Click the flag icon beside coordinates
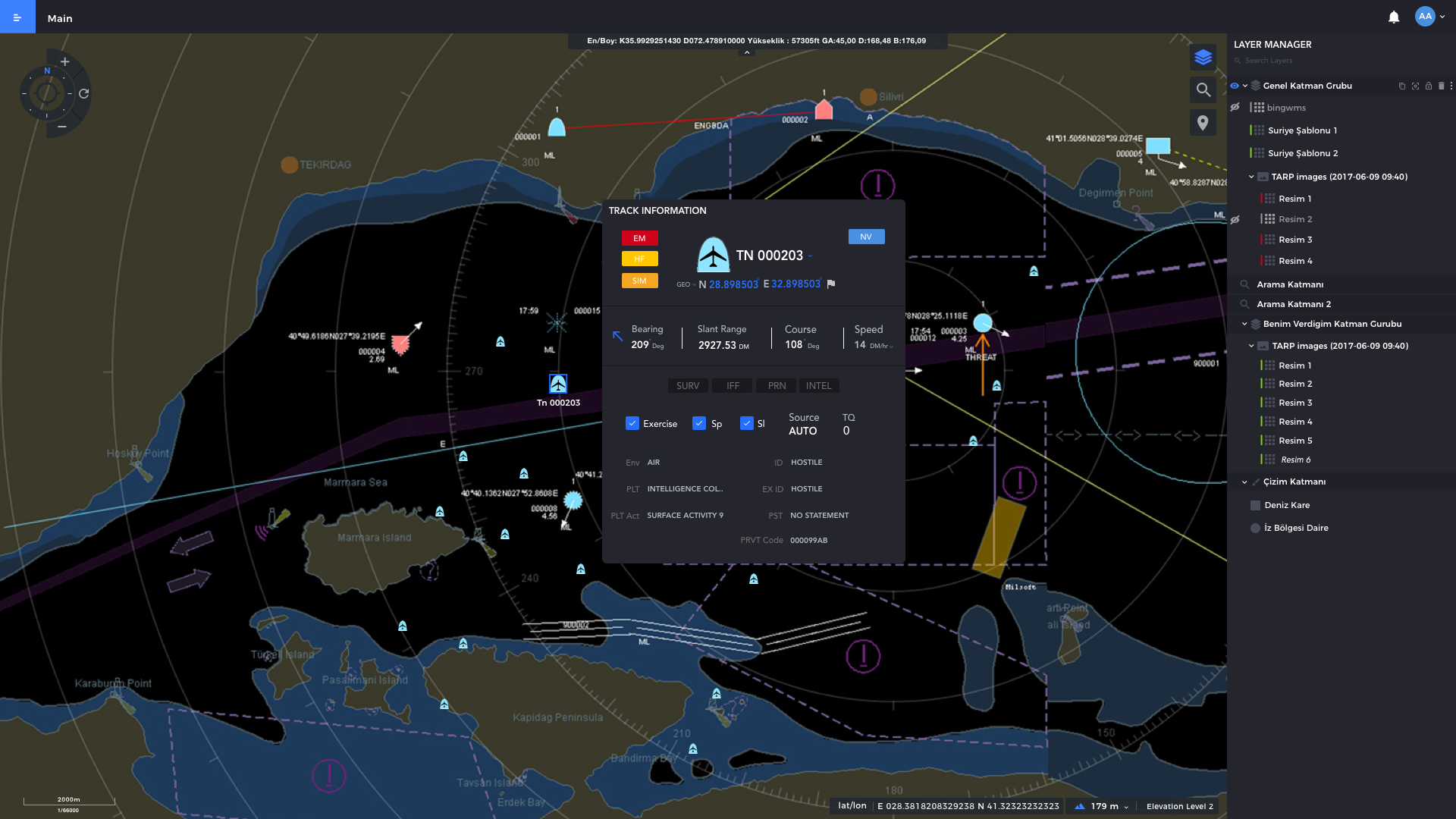This screenshot has height=819, width=1456. (x=831, y=284)
